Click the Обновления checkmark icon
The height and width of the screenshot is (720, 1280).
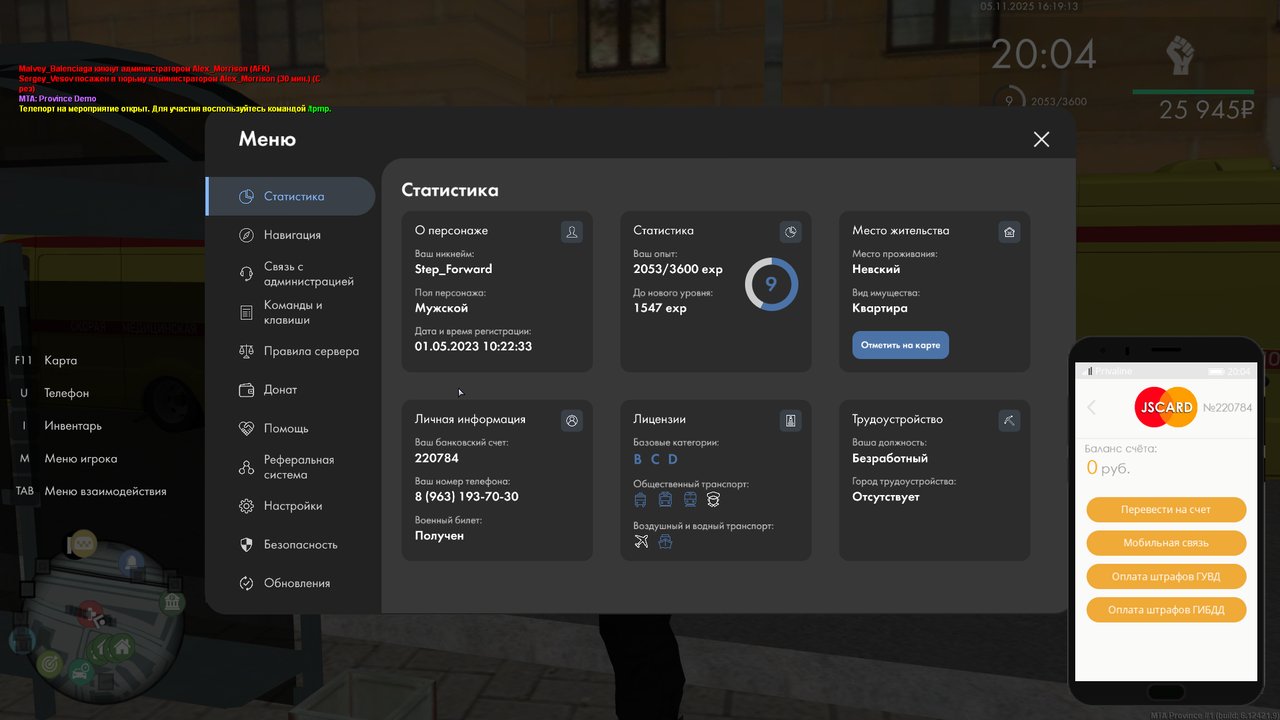tap(246, 583)
